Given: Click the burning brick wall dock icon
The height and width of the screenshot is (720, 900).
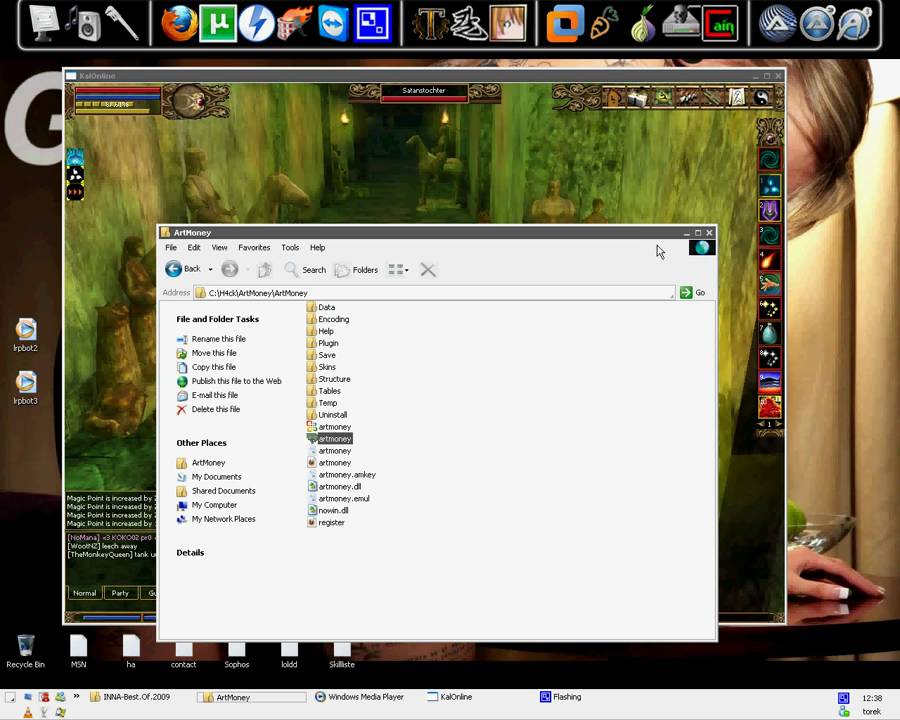Looking at the screenshot, I should coord(295,24).
